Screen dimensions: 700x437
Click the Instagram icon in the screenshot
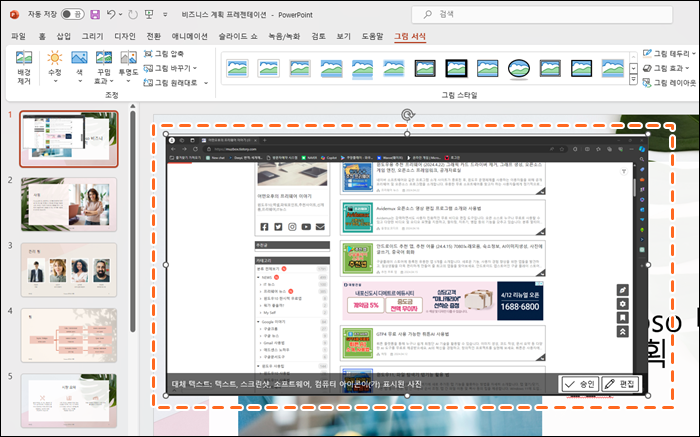pyautogui.click(x=292, y=227)
